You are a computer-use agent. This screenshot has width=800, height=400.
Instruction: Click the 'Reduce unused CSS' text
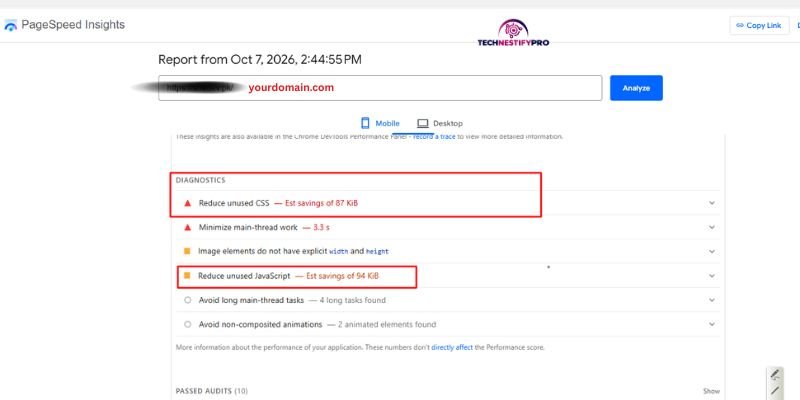coord(234,203)
